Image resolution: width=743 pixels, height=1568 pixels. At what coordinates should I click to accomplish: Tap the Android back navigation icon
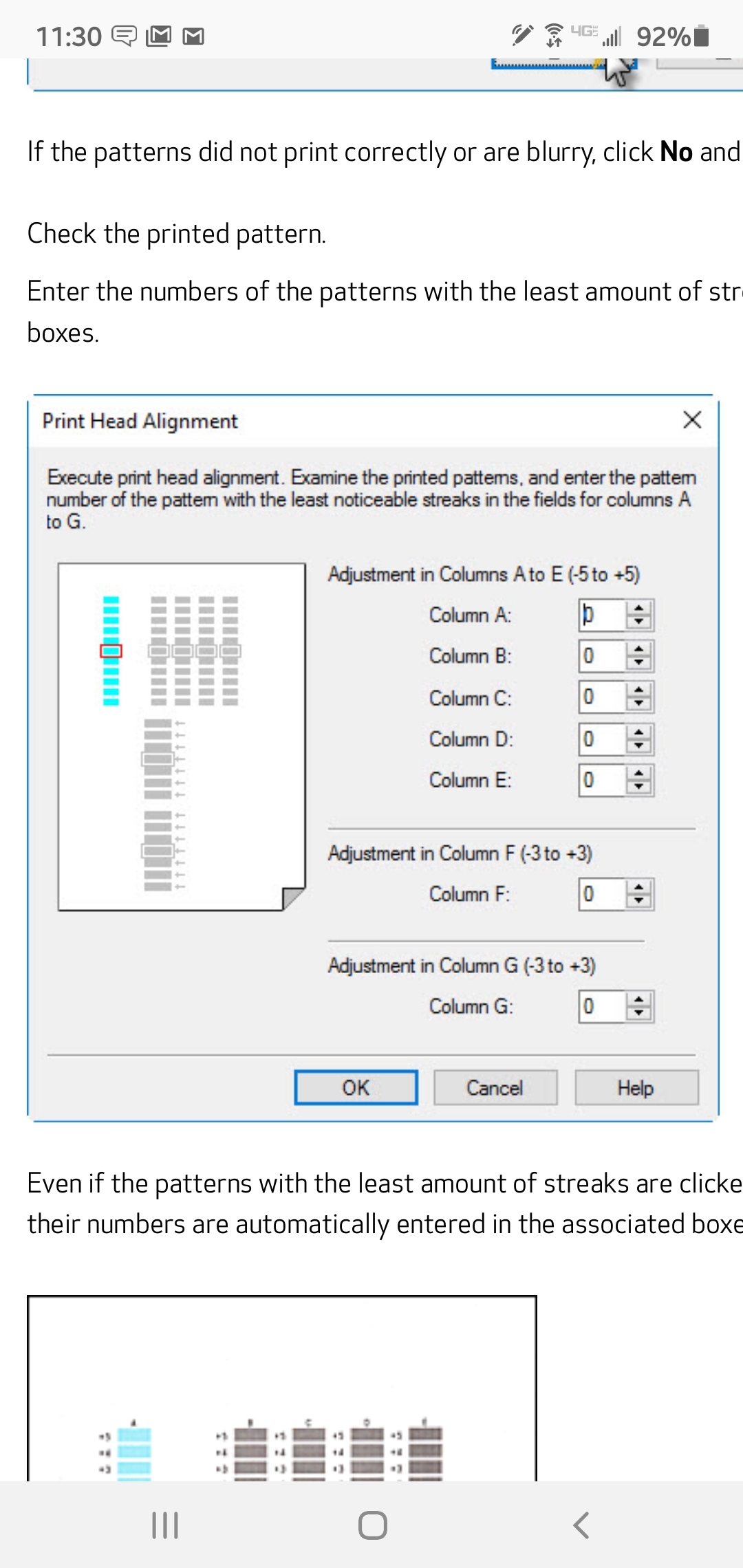pos(581,1525)
